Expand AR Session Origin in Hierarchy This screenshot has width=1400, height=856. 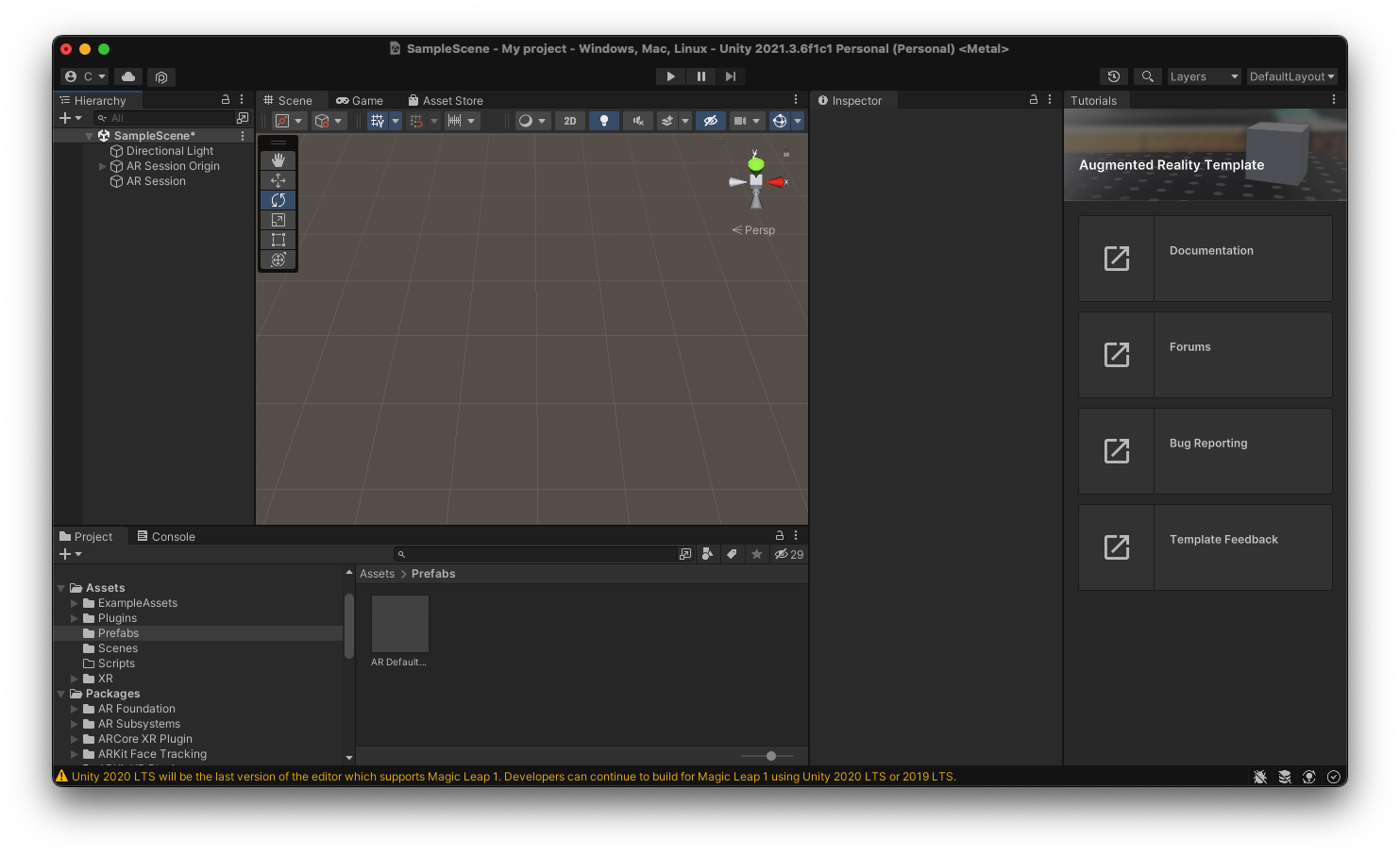pyautogui.click(x=103, y=166)
